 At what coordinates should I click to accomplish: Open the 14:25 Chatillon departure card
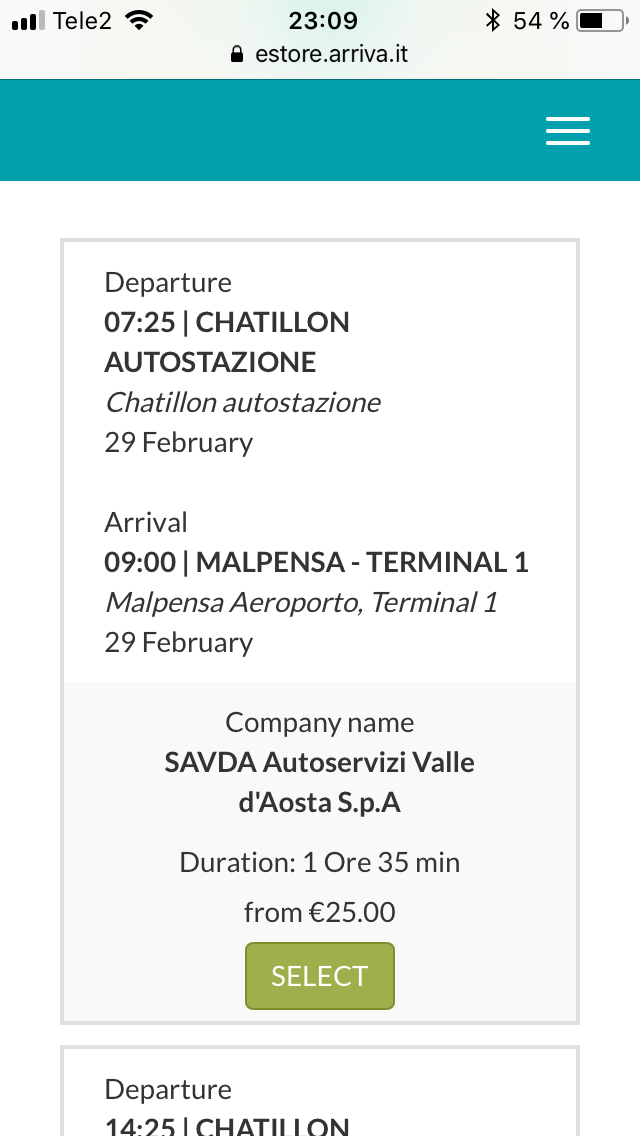(x=320, y=1091)
